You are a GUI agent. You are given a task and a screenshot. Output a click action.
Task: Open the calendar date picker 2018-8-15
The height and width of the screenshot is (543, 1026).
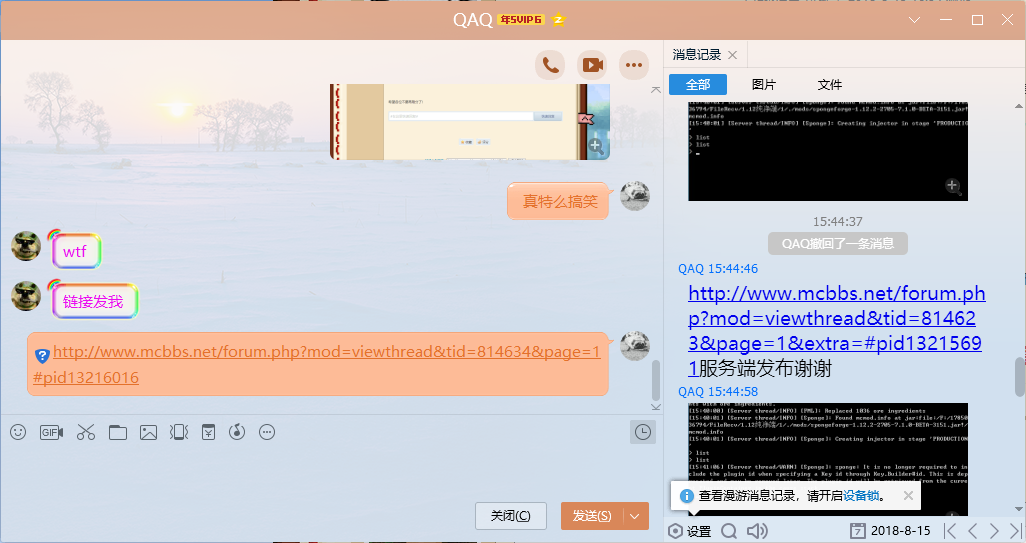pos(890,531)
